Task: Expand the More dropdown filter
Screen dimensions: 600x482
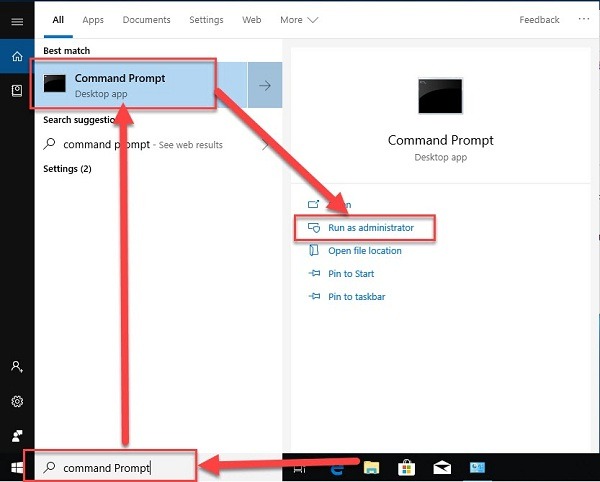Action: (299, 20)
